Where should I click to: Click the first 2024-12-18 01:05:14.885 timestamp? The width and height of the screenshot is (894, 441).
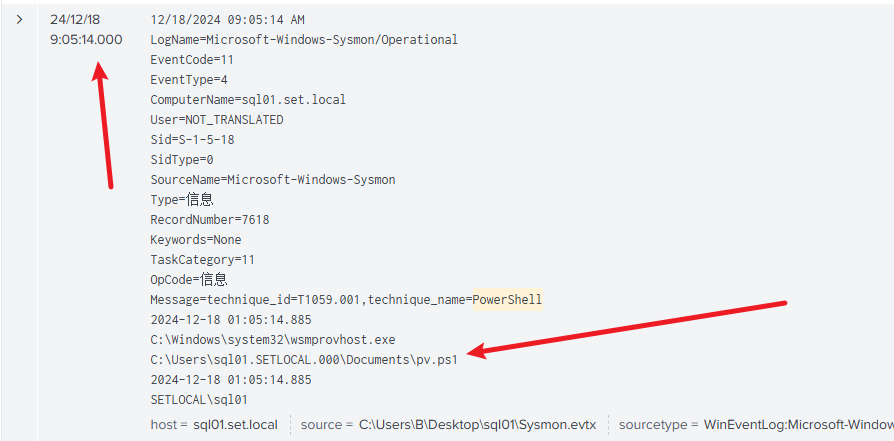pyautogui.click(x=231, y=319)
